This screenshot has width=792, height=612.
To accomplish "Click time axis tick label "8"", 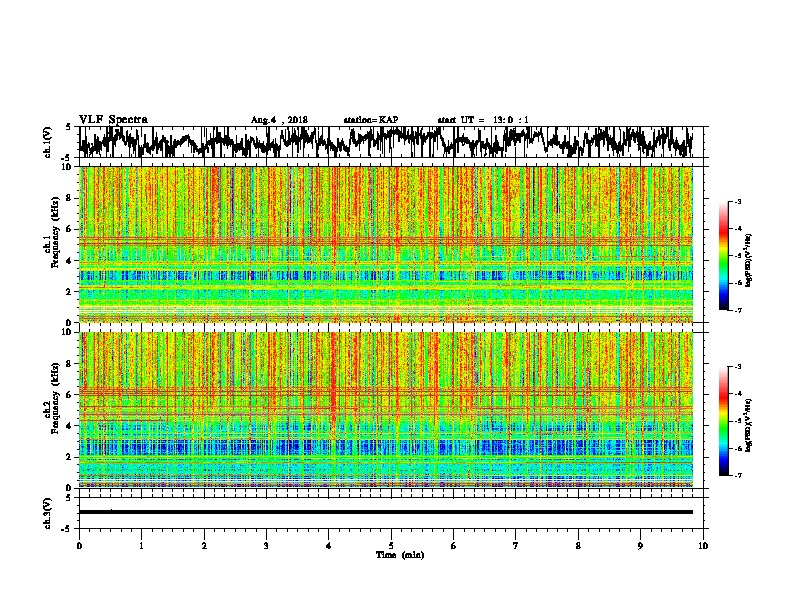I will [578, 546].
